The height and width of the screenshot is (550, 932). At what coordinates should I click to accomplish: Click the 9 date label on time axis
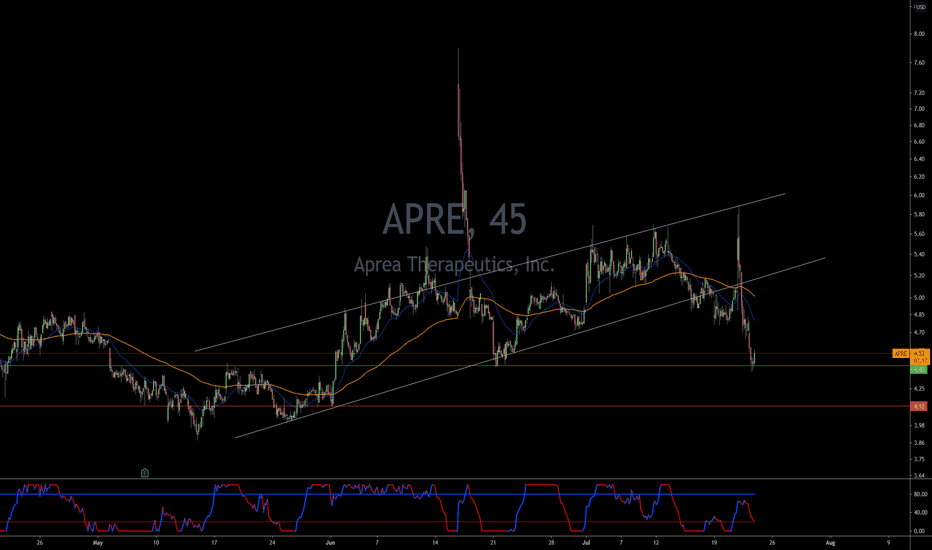pos(889,542)
